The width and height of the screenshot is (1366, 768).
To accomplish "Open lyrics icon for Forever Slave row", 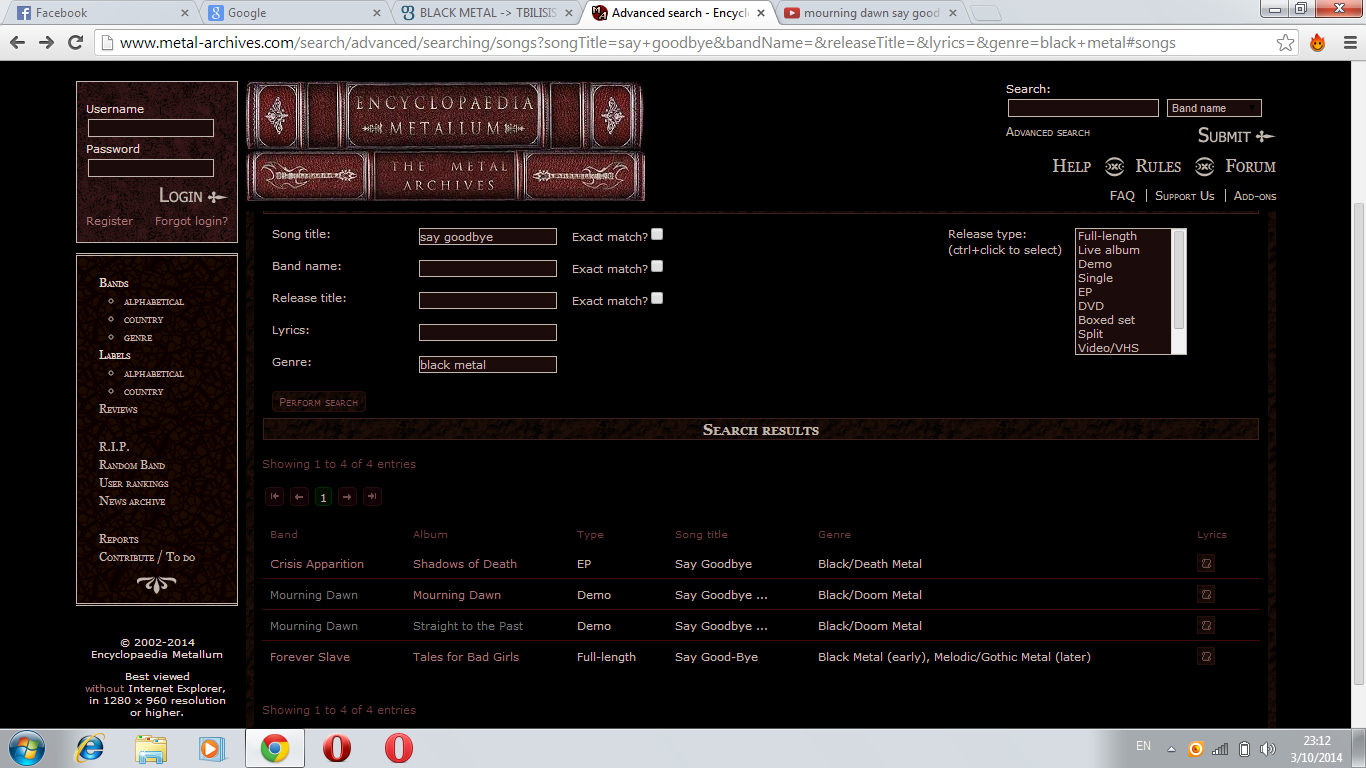I will (x=1206, y=657).
